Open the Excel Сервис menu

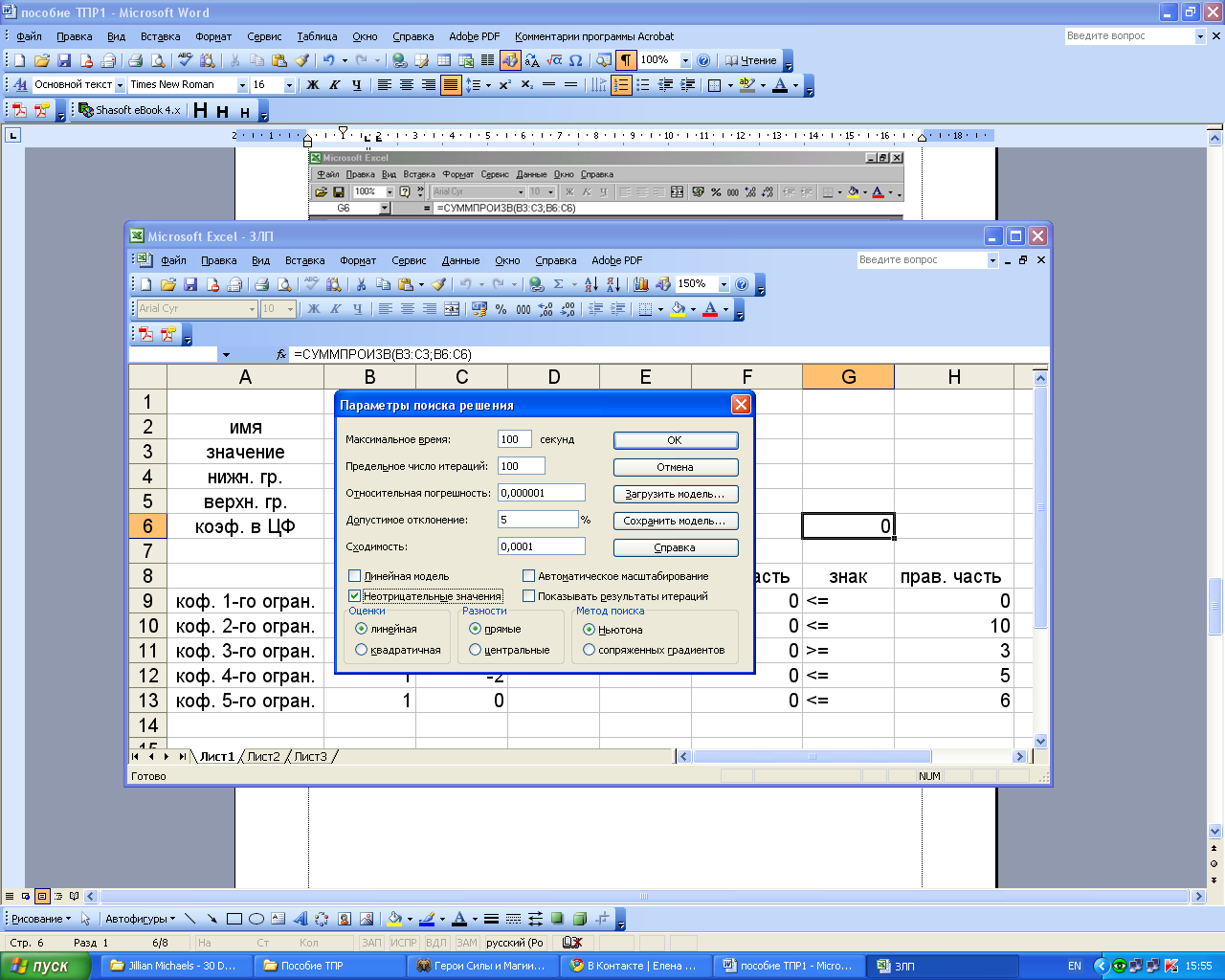[x=409, y=260]
